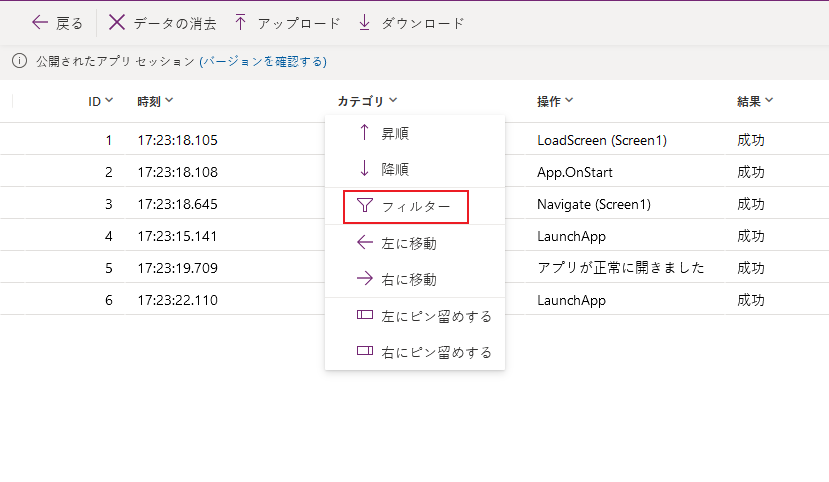Select the time cell 17:23:19.709
Image resolution: width=829 pixels, height=482 pixels.
pos(178,268)
